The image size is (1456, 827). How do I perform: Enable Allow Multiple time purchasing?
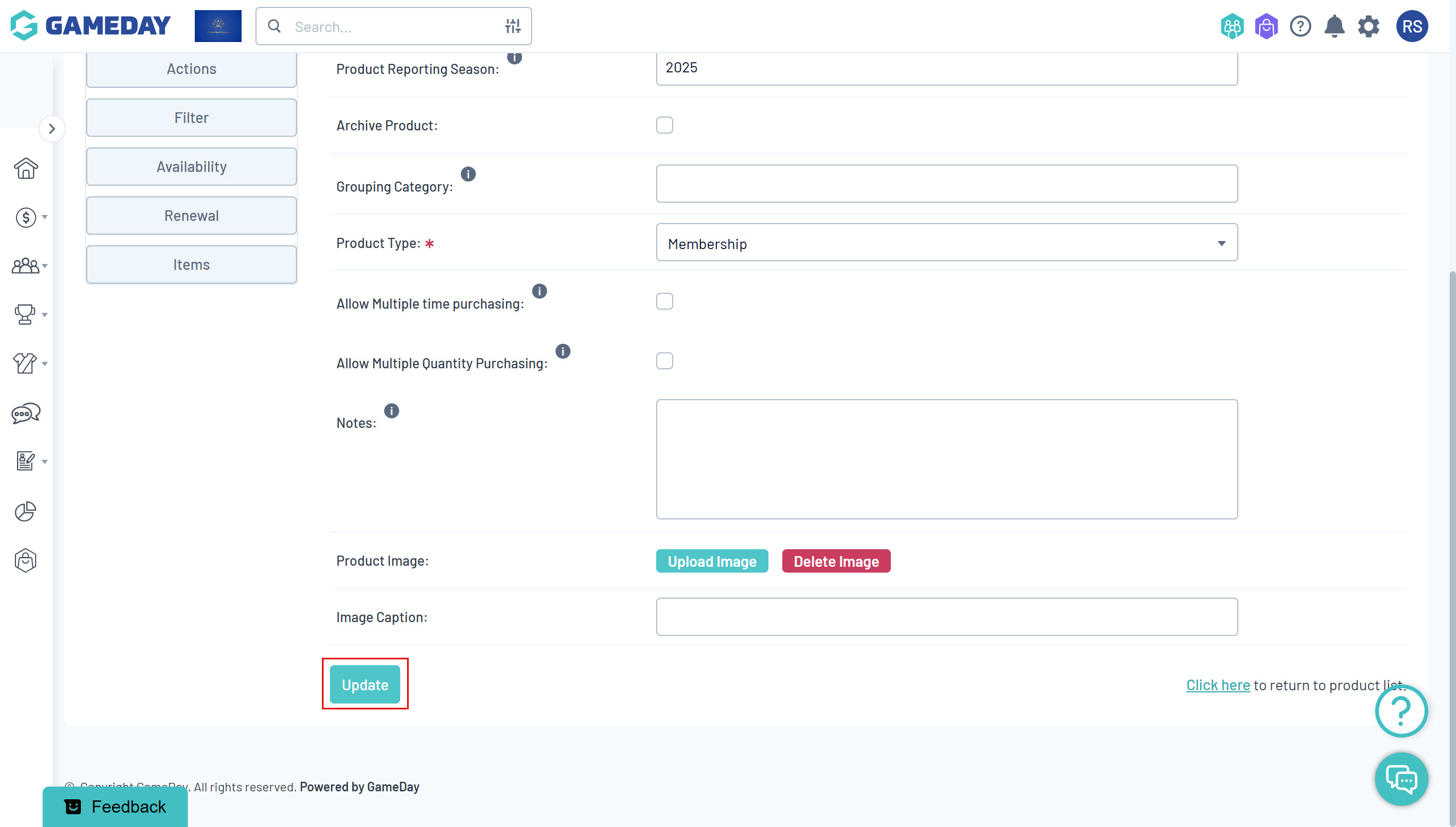pyautogui.click(x=664, y=301)
